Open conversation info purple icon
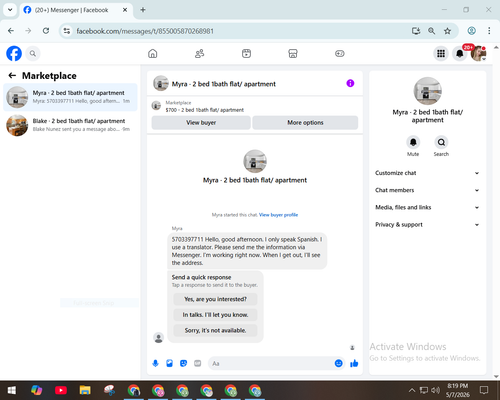 coord(350,83)
